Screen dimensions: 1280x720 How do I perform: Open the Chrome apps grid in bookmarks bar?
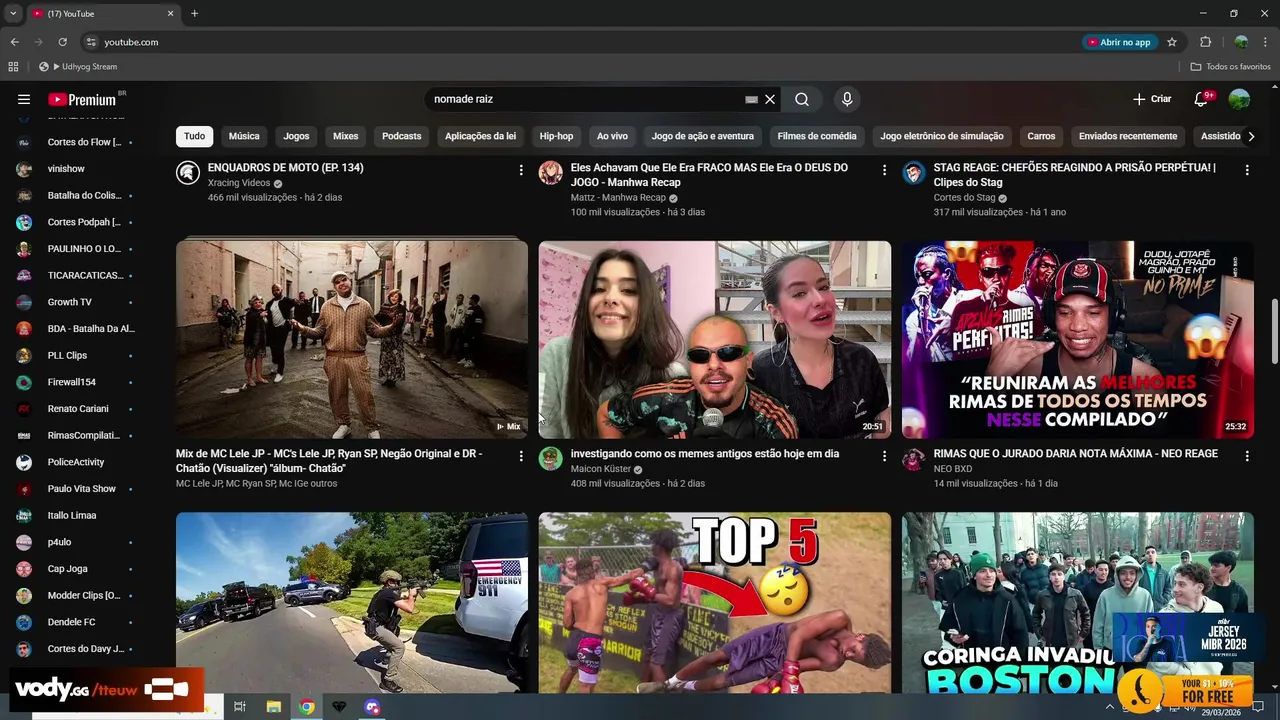pyautogui.click(x=13, y=66)
